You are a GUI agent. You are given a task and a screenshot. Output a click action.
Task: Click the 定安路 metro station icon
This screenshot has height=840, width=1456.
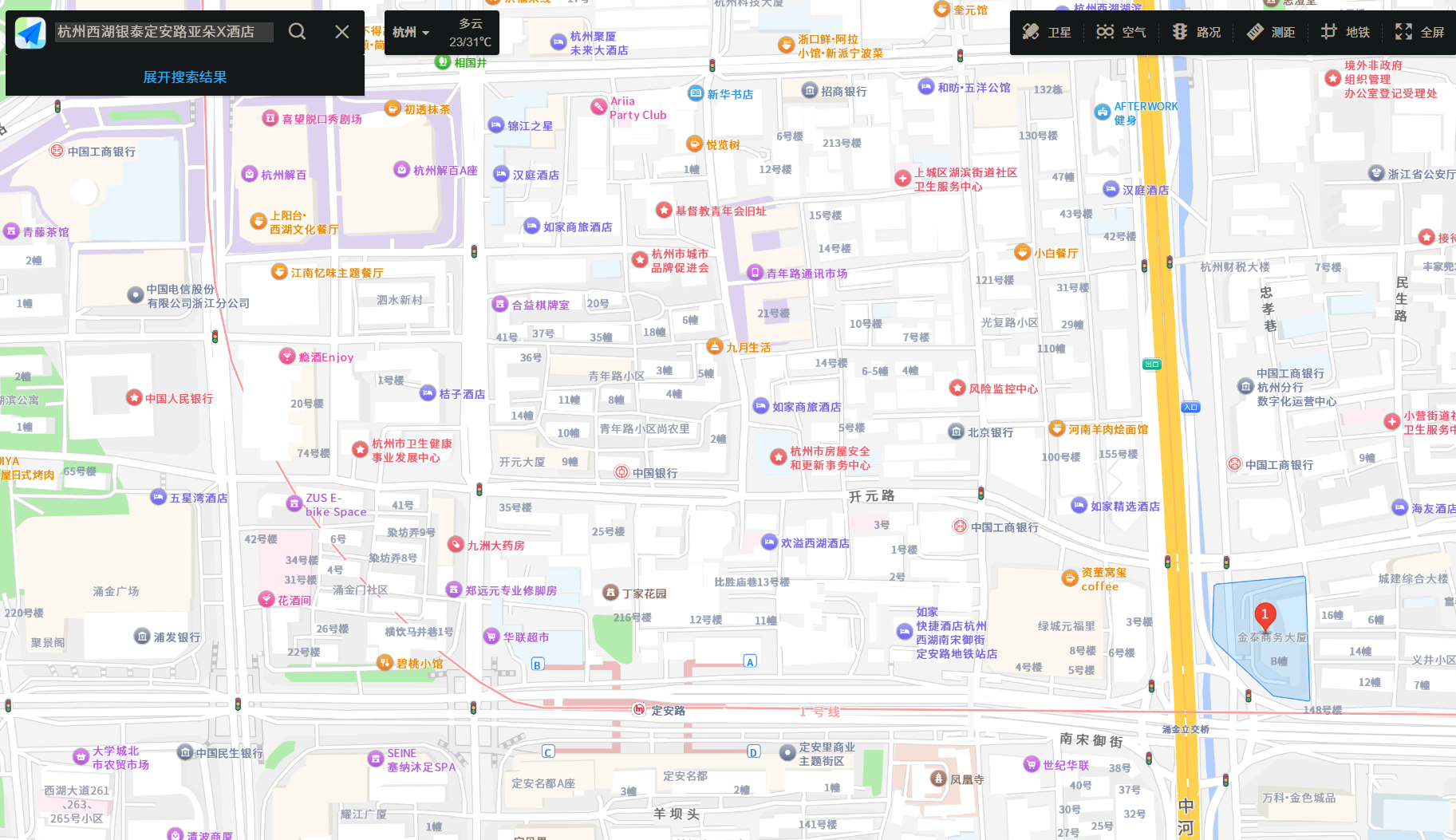[x=638, y=709]
